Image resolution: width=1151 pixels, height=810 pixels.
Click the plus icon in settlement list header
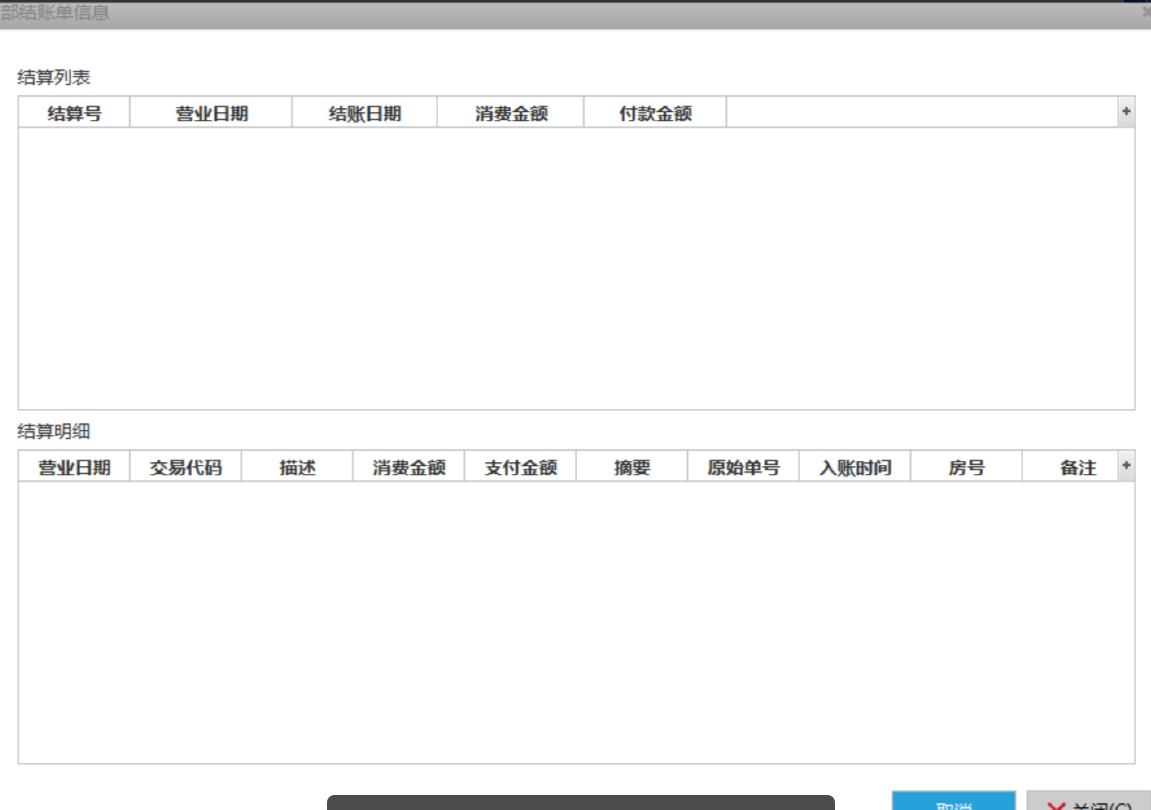pyautogui.click(x=1126, y=112)
